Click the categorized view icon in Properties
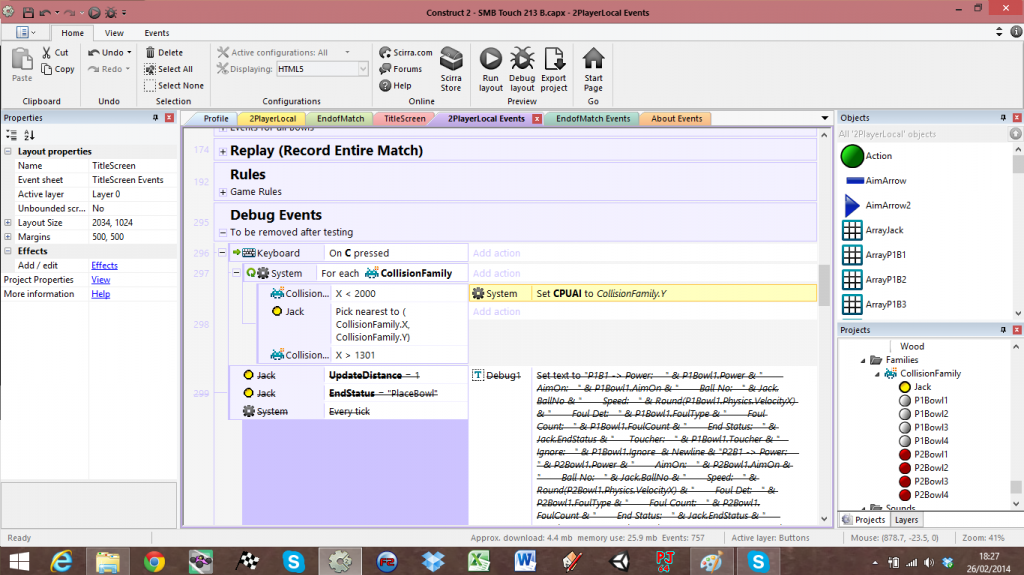Viewport: 1024px width, 575px height. coord(12,135)
